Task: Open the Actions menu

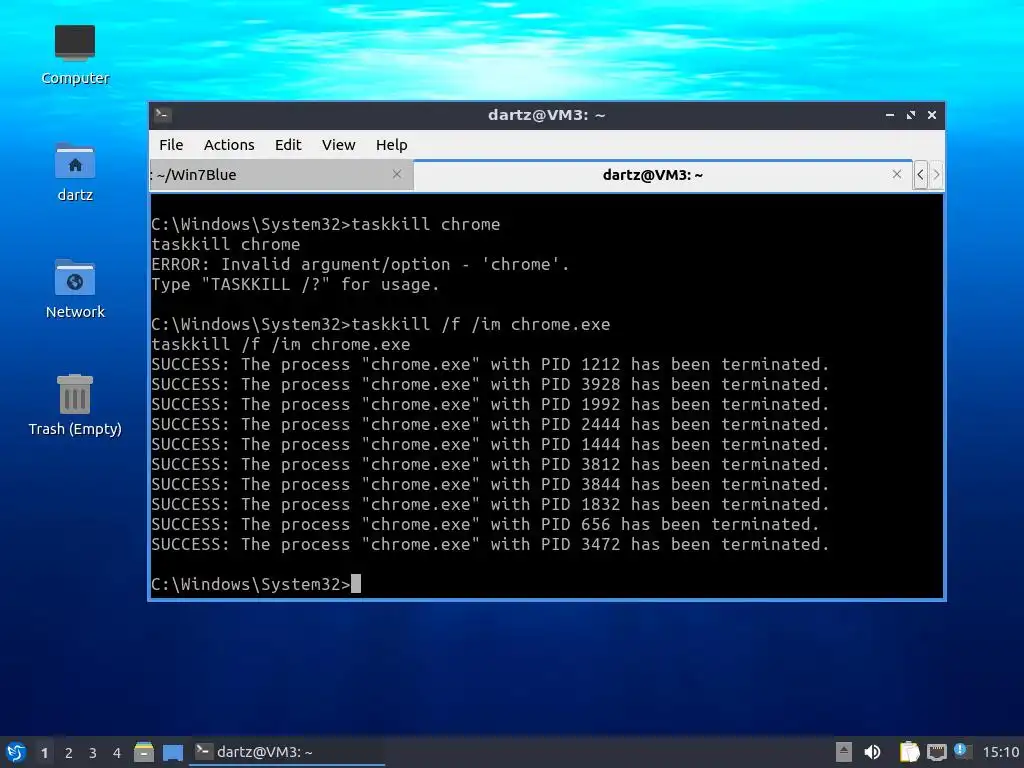Action: [x=229, y=145]
